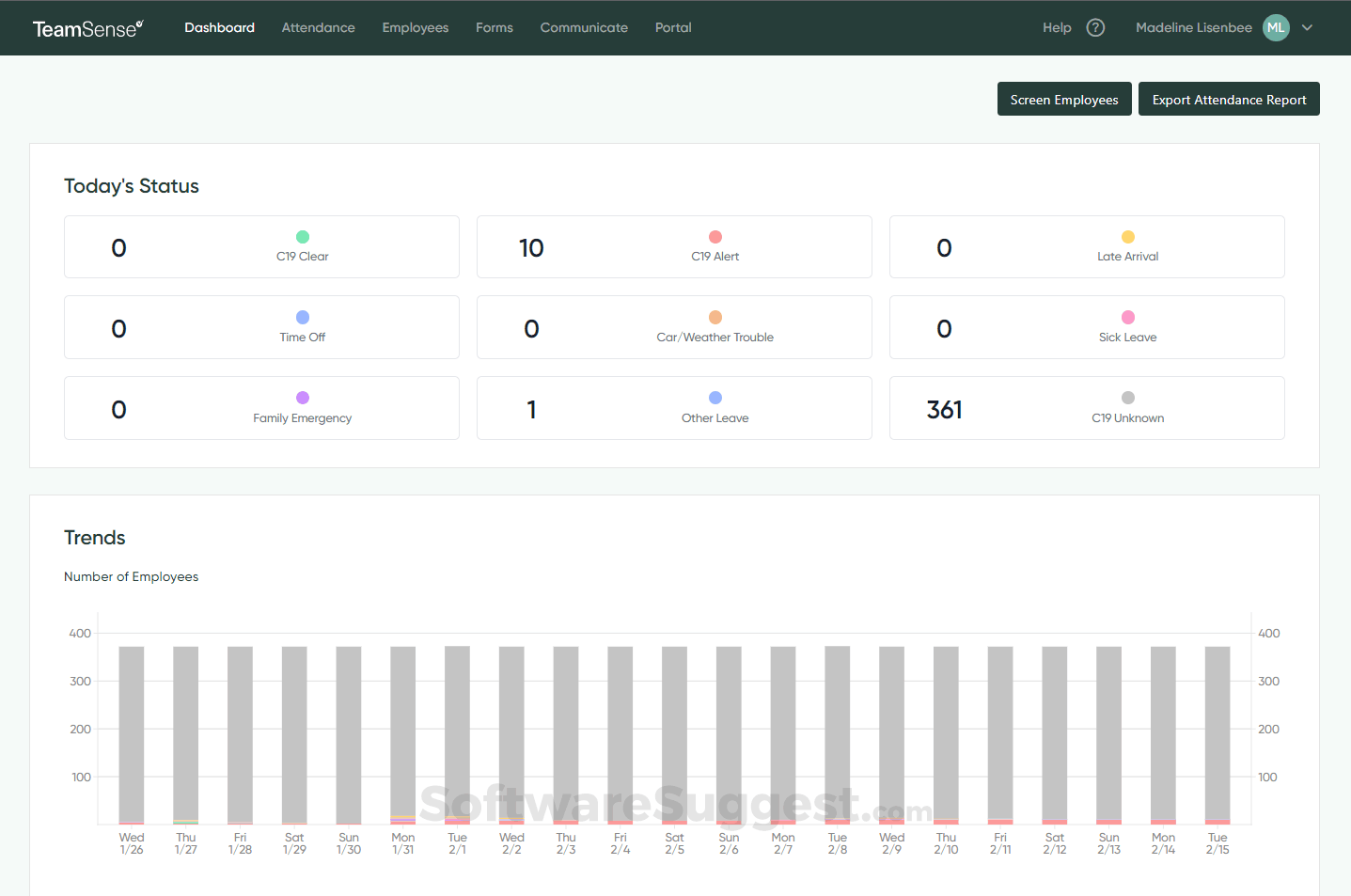The height and width of the screenshot is (896, 1351).
Task: Click the yellow Late Arrival status dot
Action: (1127, 237)
